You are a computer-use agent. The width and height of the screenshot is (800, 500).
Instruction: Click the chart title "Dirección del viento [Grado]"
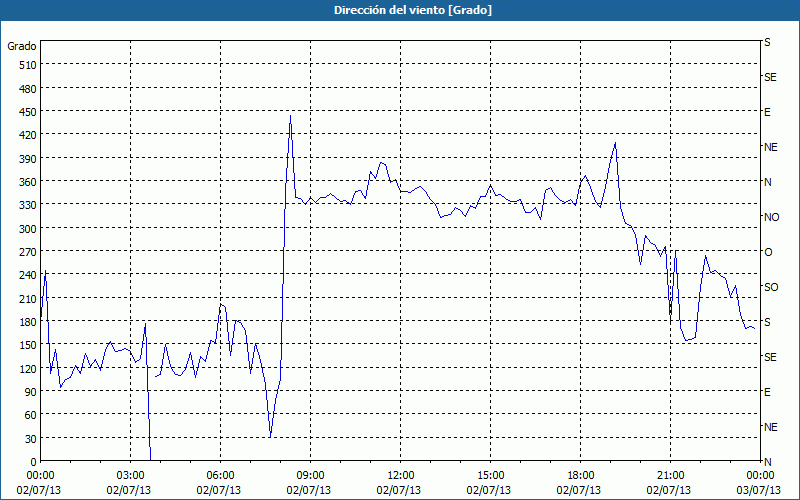click(x=413, y=10)
